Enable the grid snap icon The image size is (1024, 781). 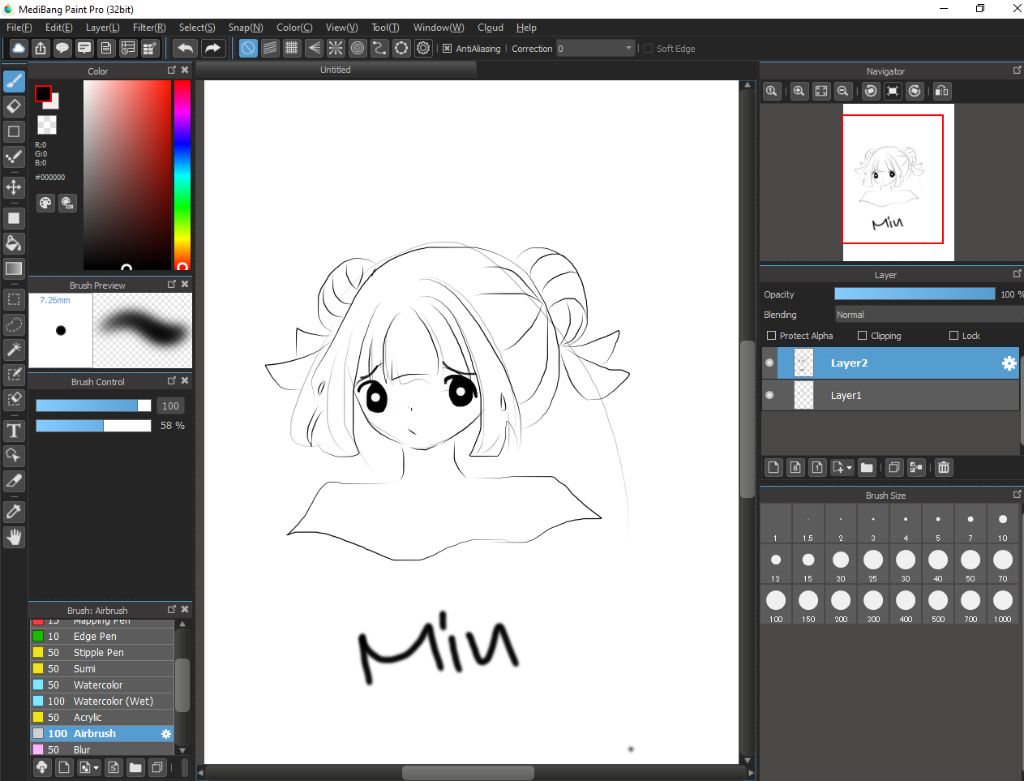(292, 48)
